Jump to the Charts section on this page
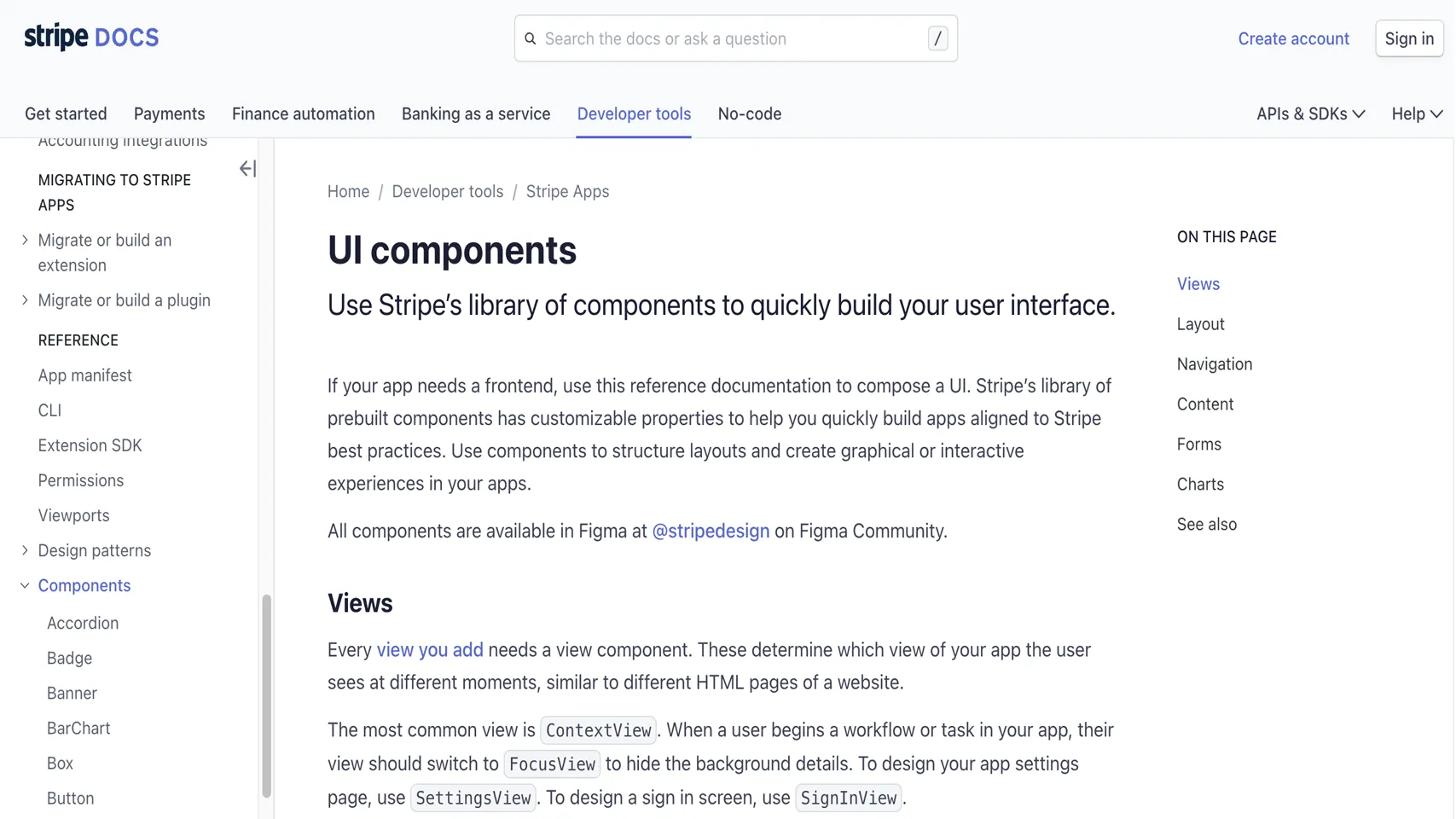The height and width of the screenshot is (819, 1456). 1200,484
